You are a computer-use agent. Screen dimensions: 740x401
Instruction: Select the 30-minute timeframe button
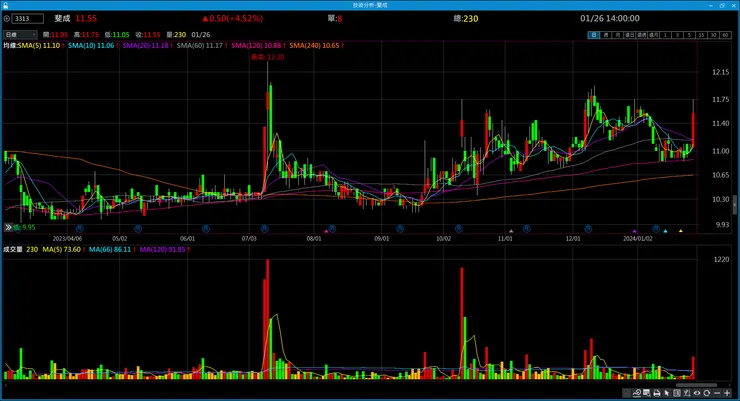coord(714,35)
